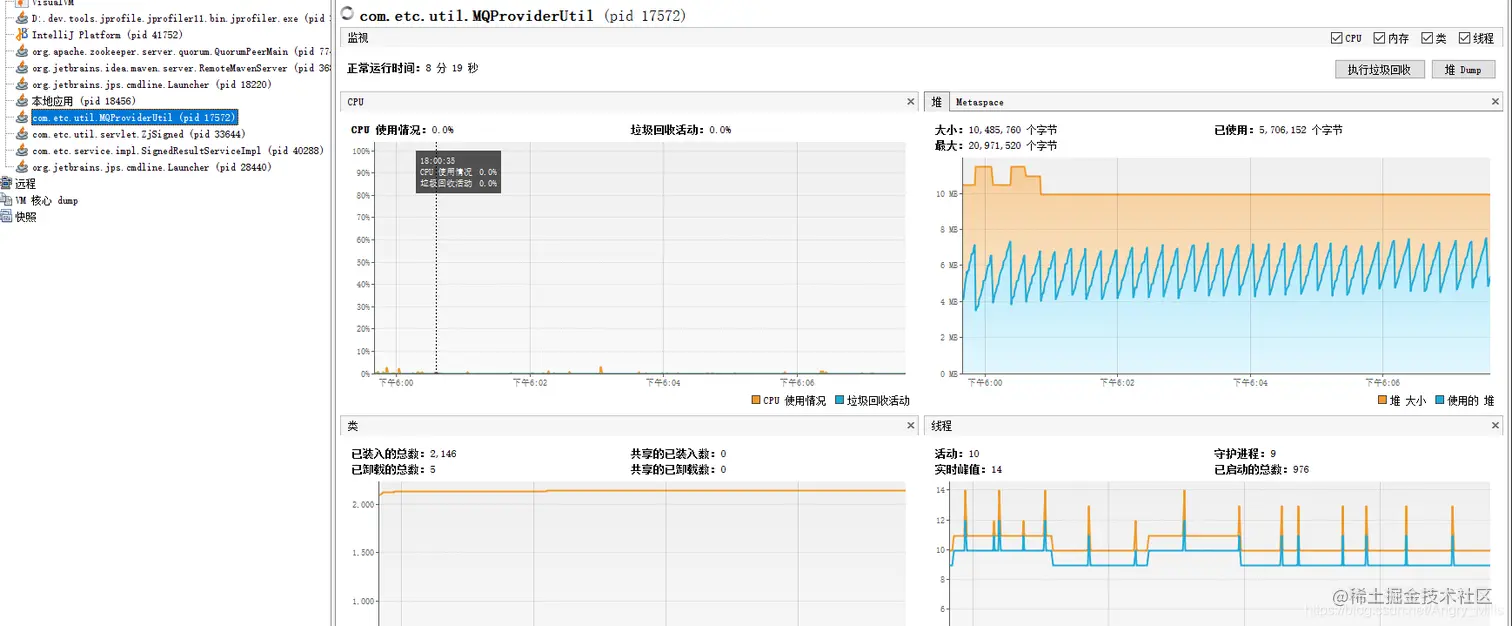Click the 已装入的总数: 2,146 value

pyautogui.click(x=404, y=454)
